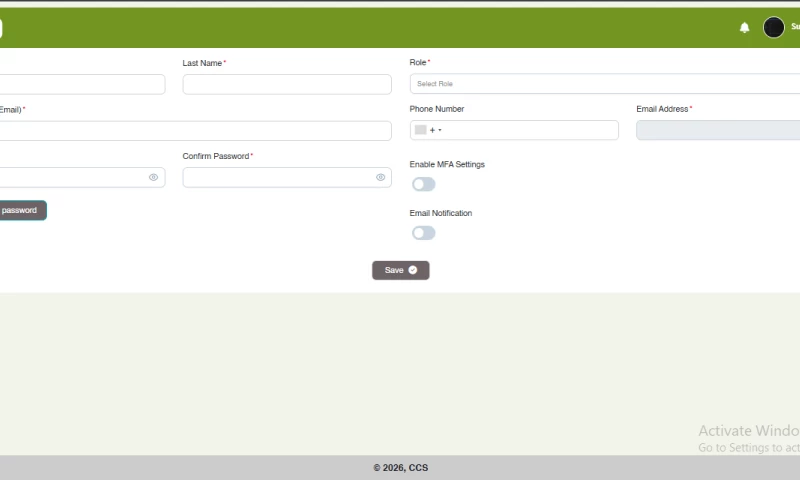Expand the phone country code selector

point(429,130)
